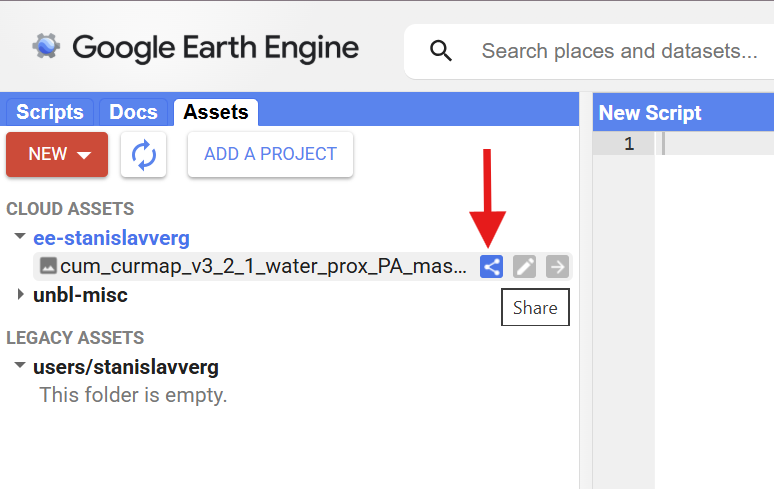Collapse the users/stanislavverg legacy folder
Screen dimensions: 774x489
(20, 366)
